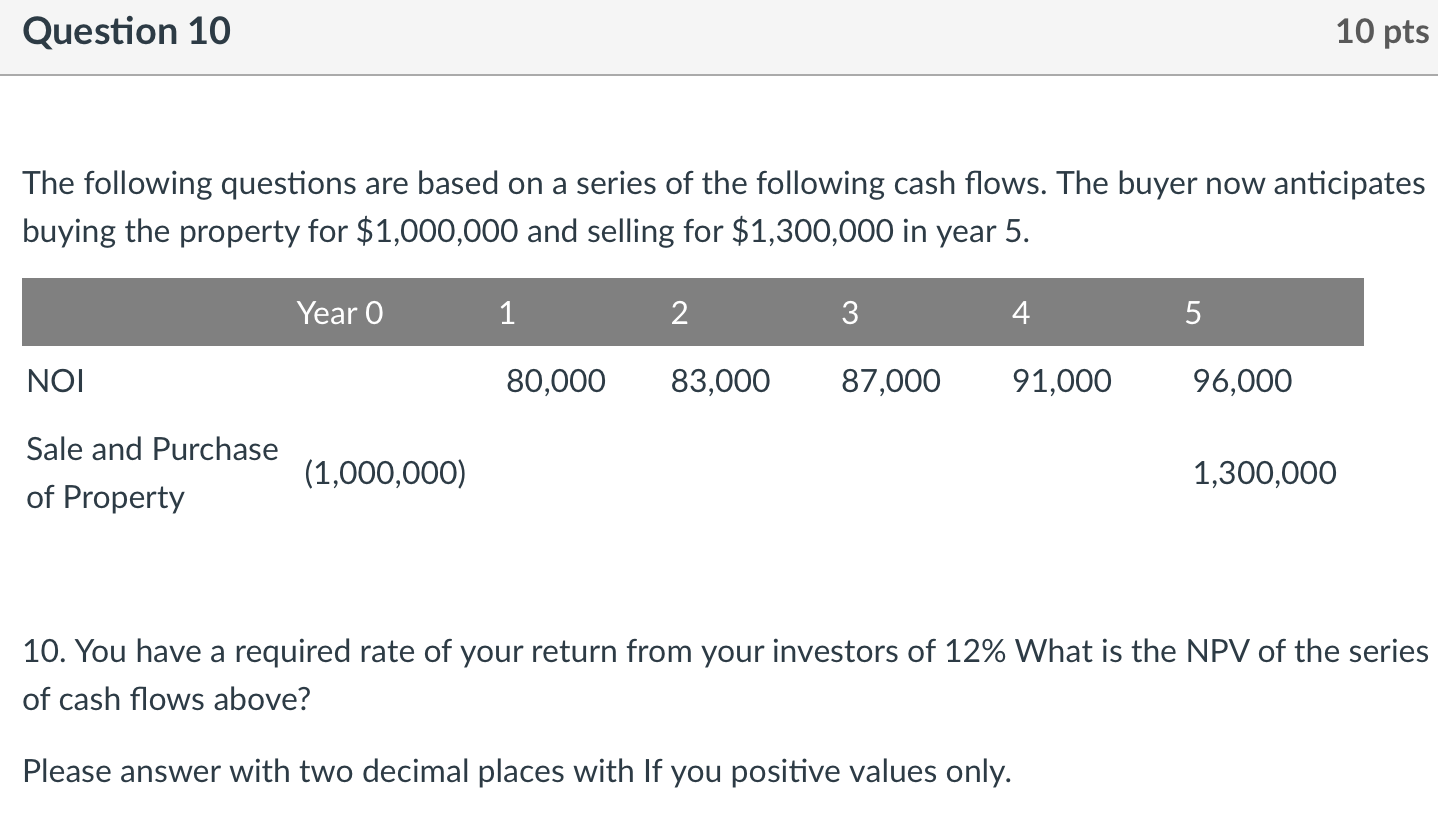The height and width of the screenshot is (820, 1438).
Task: Click the Sale and Purchase of Property label
Action: click(x=152, y=473)
